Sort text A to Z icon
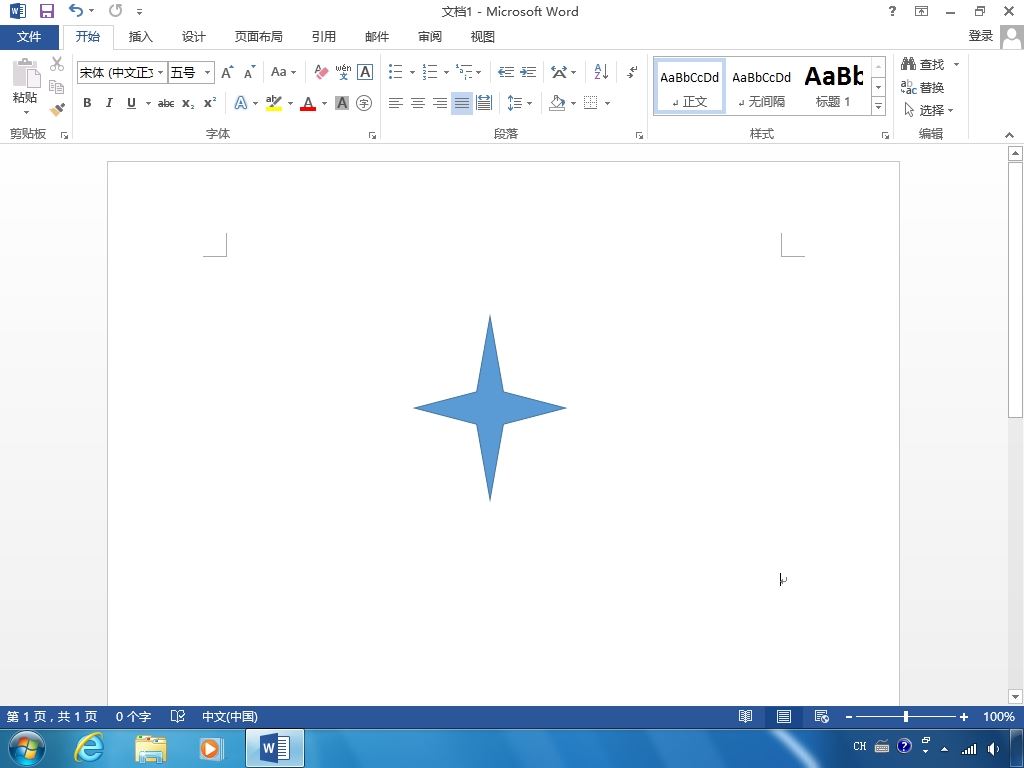 [601, 72]
